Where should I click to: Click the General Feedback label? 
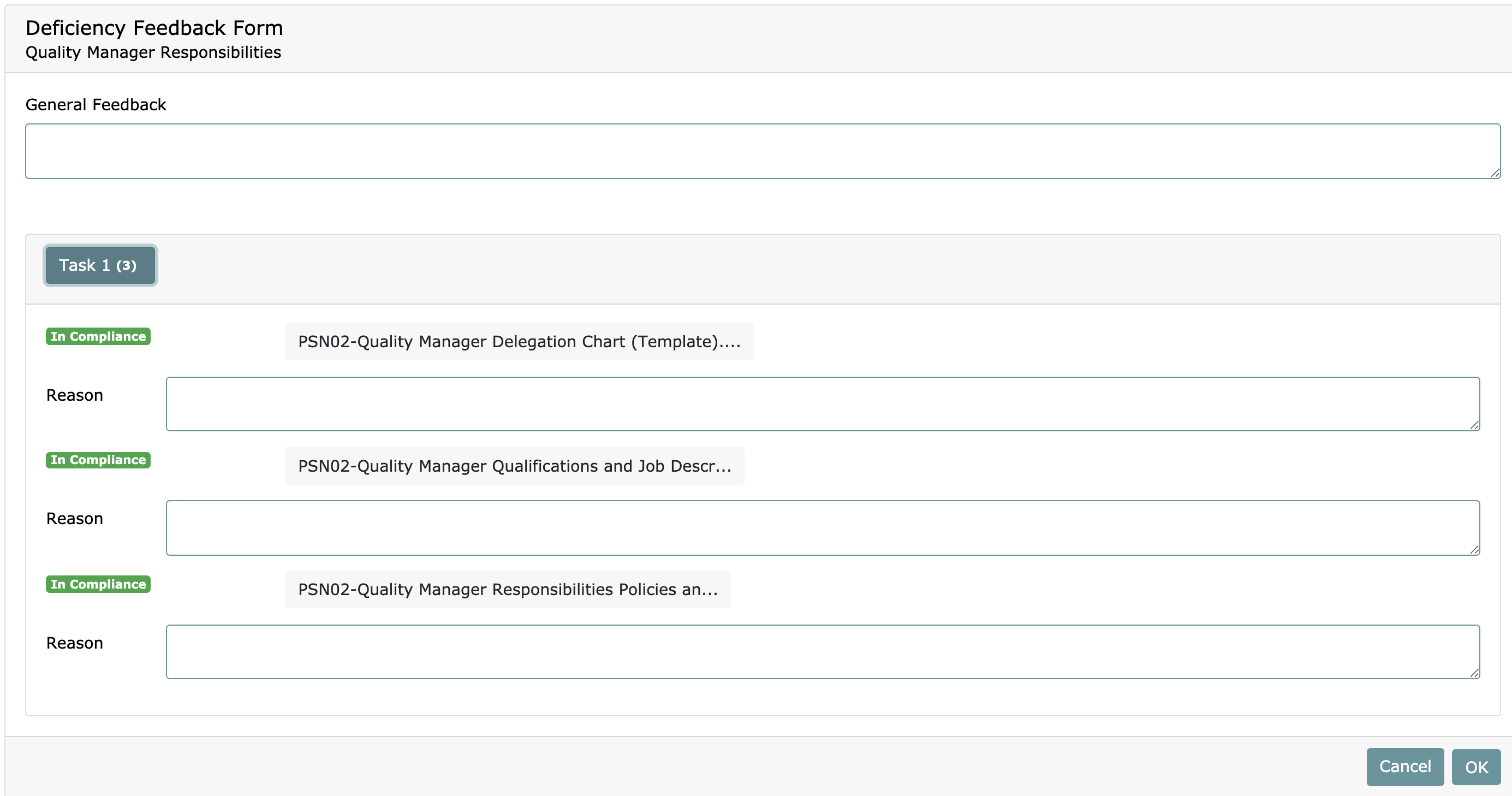(96, 104)
